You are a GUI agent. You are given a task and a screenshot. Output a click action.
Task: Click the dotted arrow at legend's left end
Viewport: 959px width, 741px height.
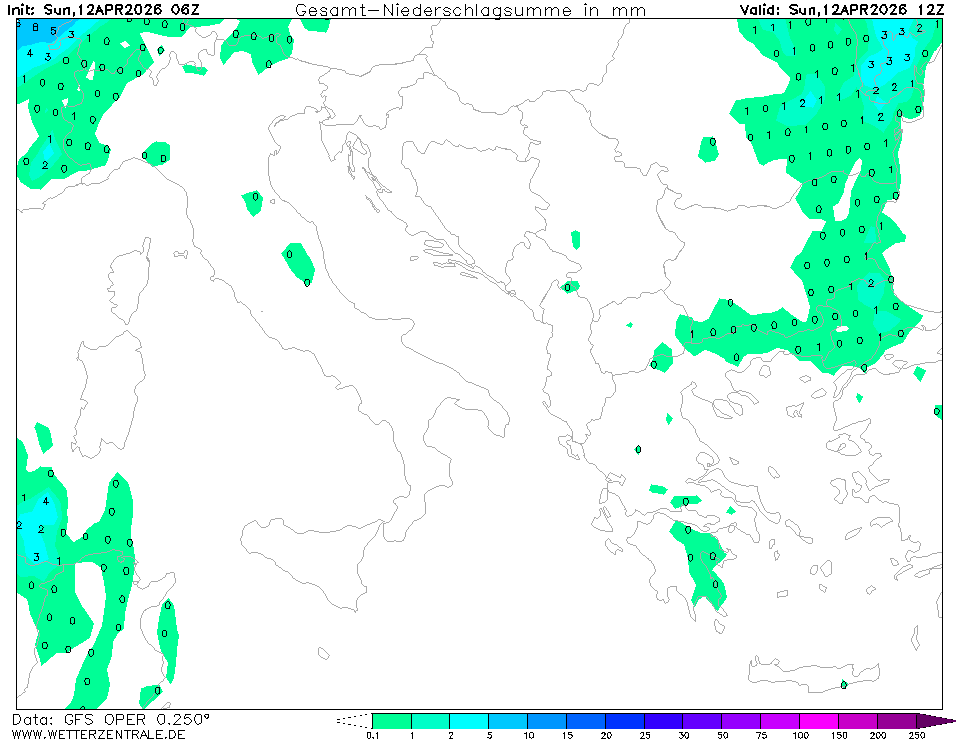point(353,720)
